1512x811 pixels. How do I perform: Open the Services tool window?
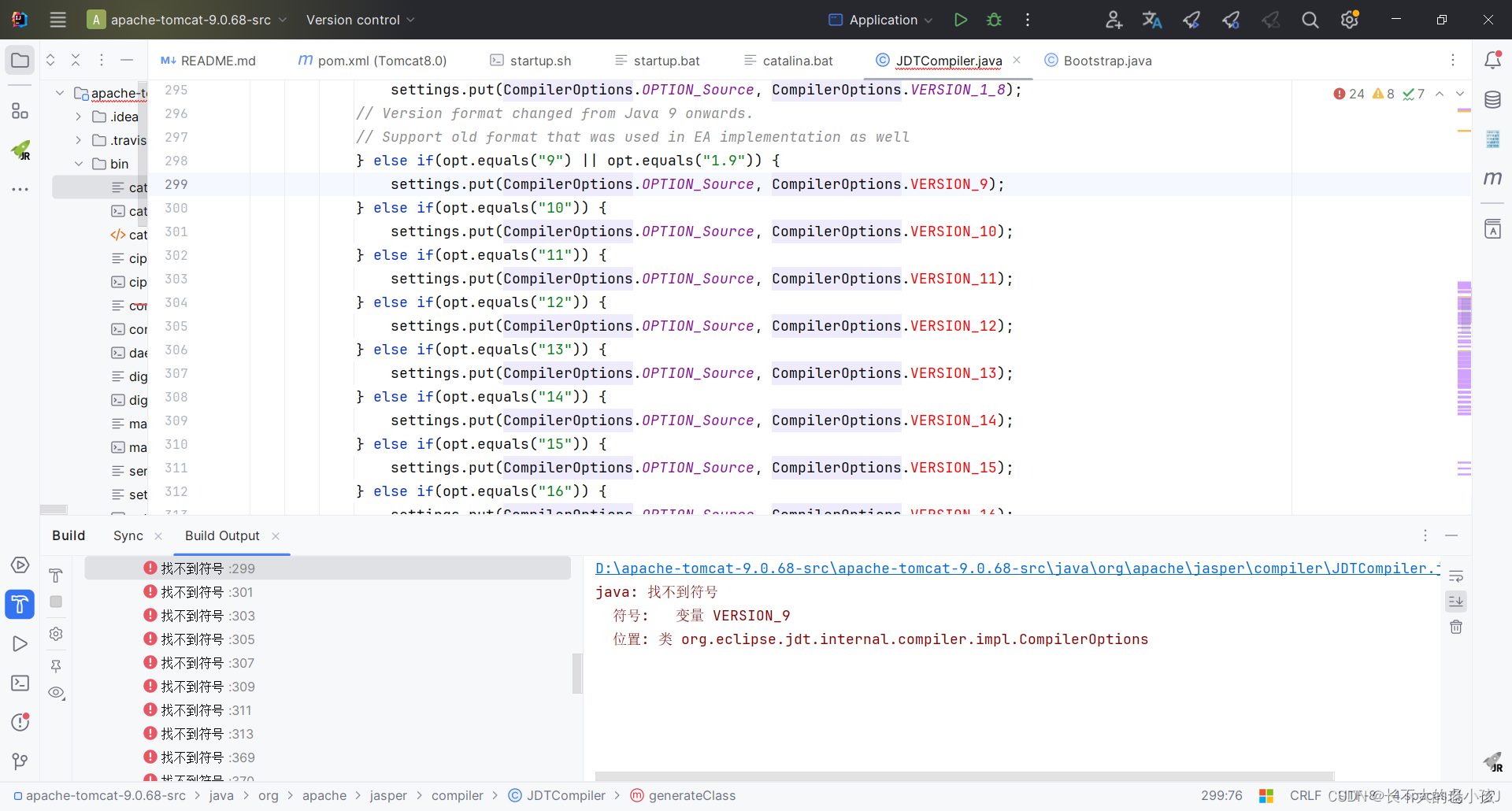pyautogui.click(x=20, y=565)
